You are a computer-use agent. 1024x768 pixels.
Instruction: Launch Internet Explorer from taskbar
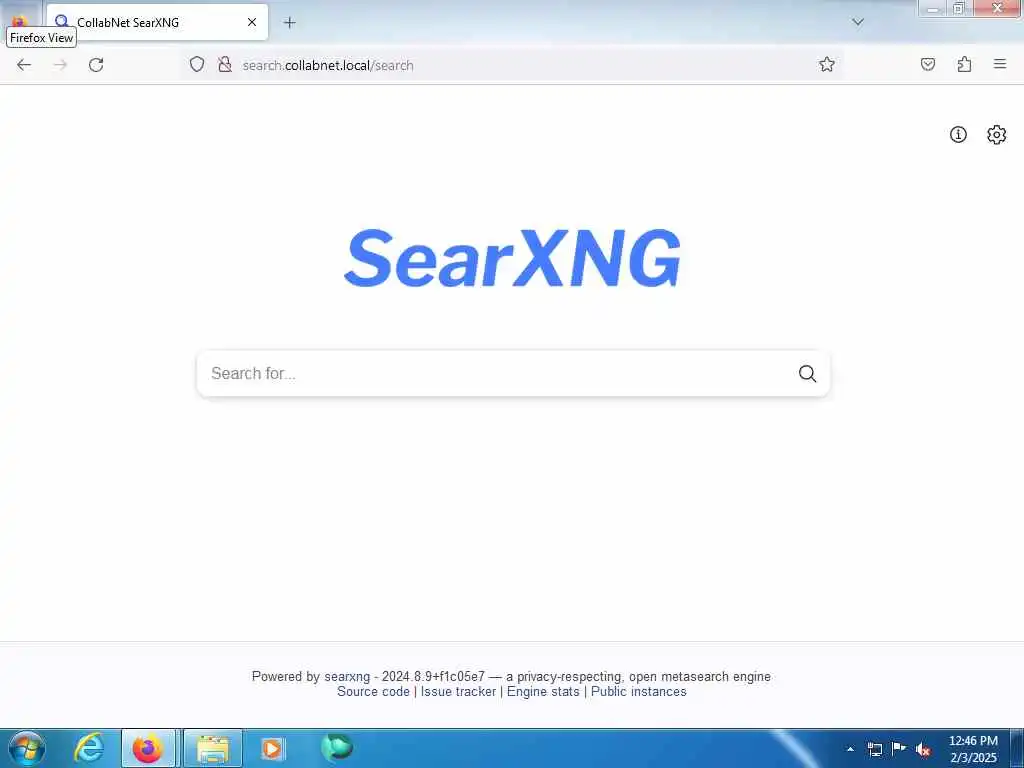pos(89,748)
